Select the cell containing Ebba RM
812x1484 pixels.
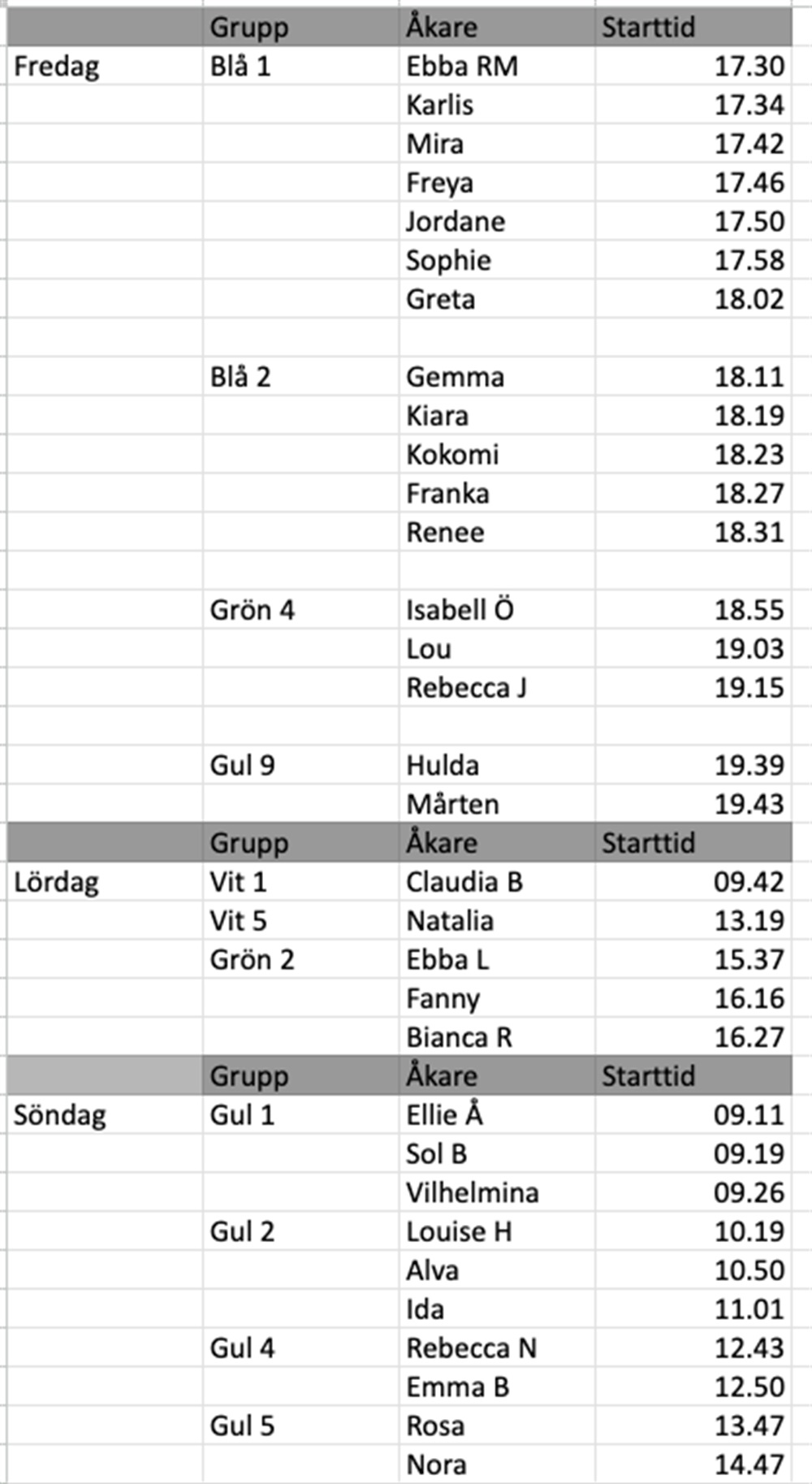click(462, 67)
